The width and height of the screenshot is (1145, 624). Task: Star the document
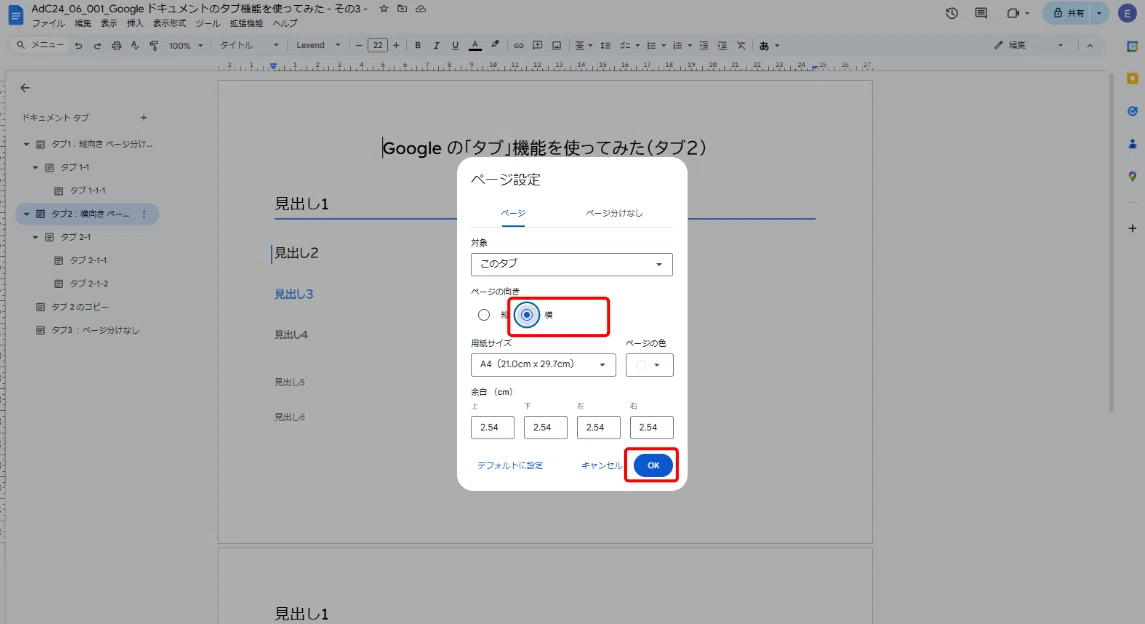click(384, 9)
